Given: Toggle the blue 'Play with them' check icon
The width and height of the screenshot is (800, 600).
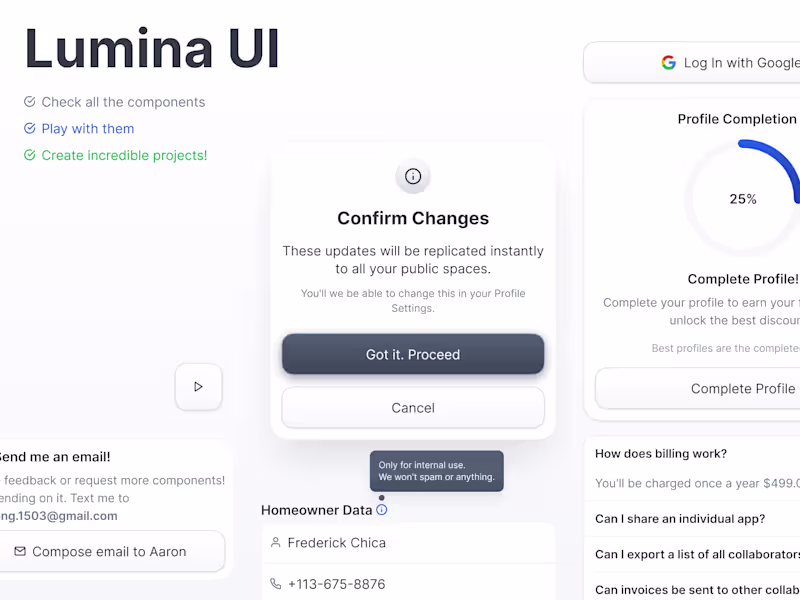Looking at the screenshot, I should pyautogui.click(x=30, y=129).
